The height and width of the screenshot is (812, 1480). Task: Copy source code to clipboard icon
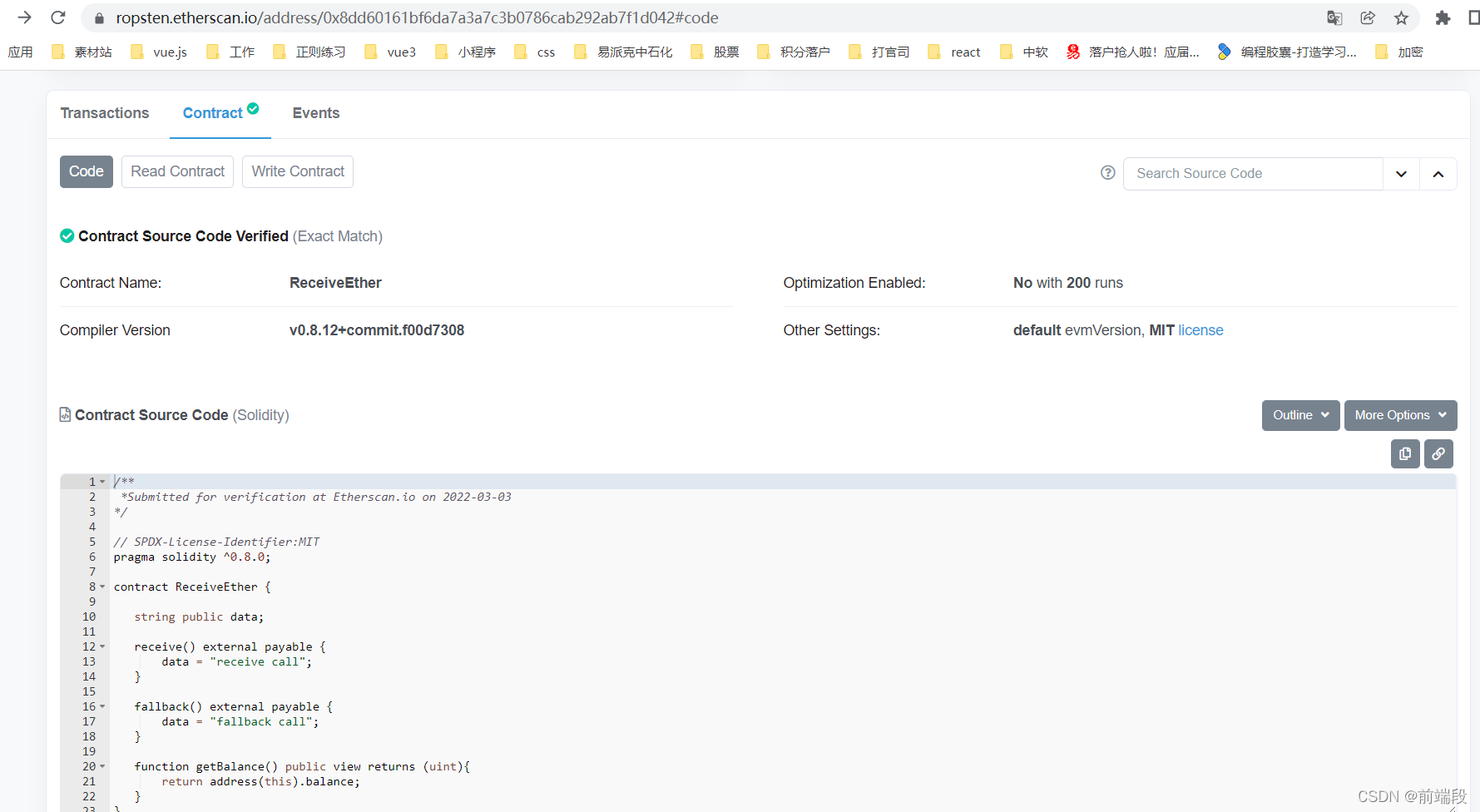click(1405, 454)
